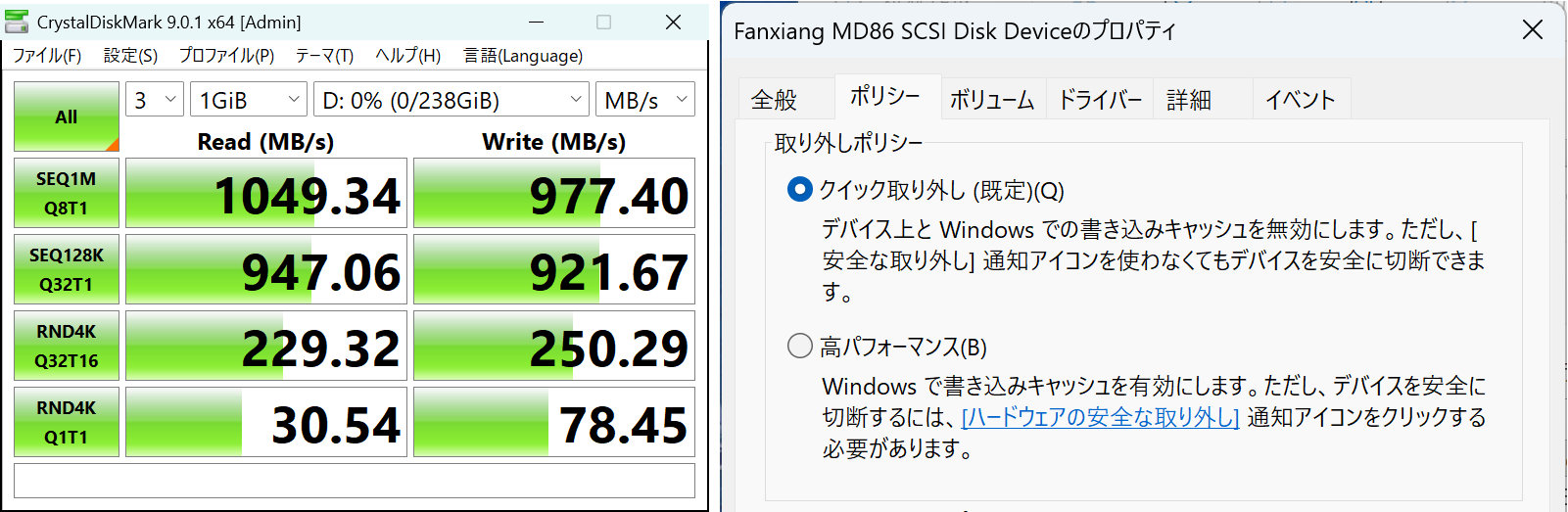Open the test count dropdown showing 3

pos(155,100)
